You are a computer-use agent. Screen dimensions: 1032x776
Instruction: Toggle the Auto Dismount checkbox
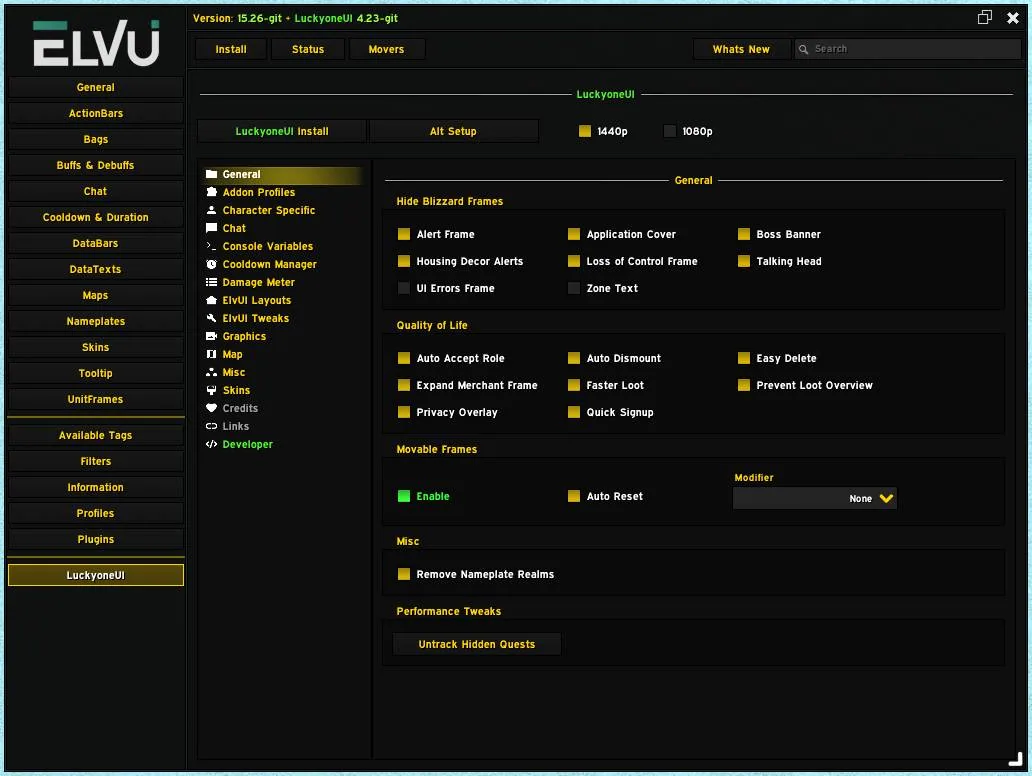point(574,358)
